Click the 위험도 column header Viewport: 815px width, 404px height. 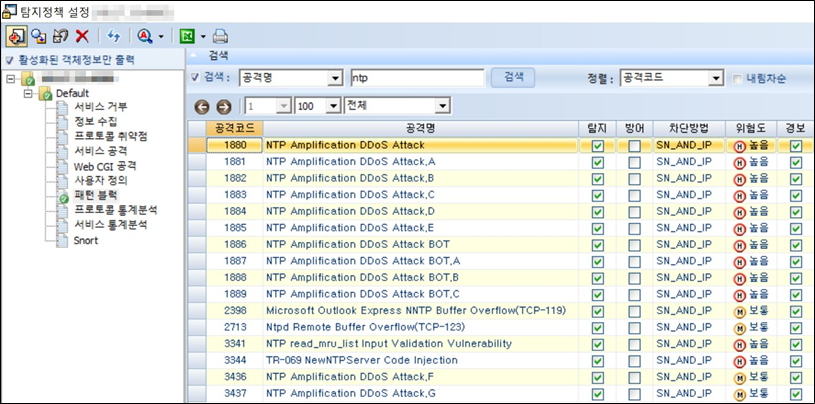coord(752,128)
